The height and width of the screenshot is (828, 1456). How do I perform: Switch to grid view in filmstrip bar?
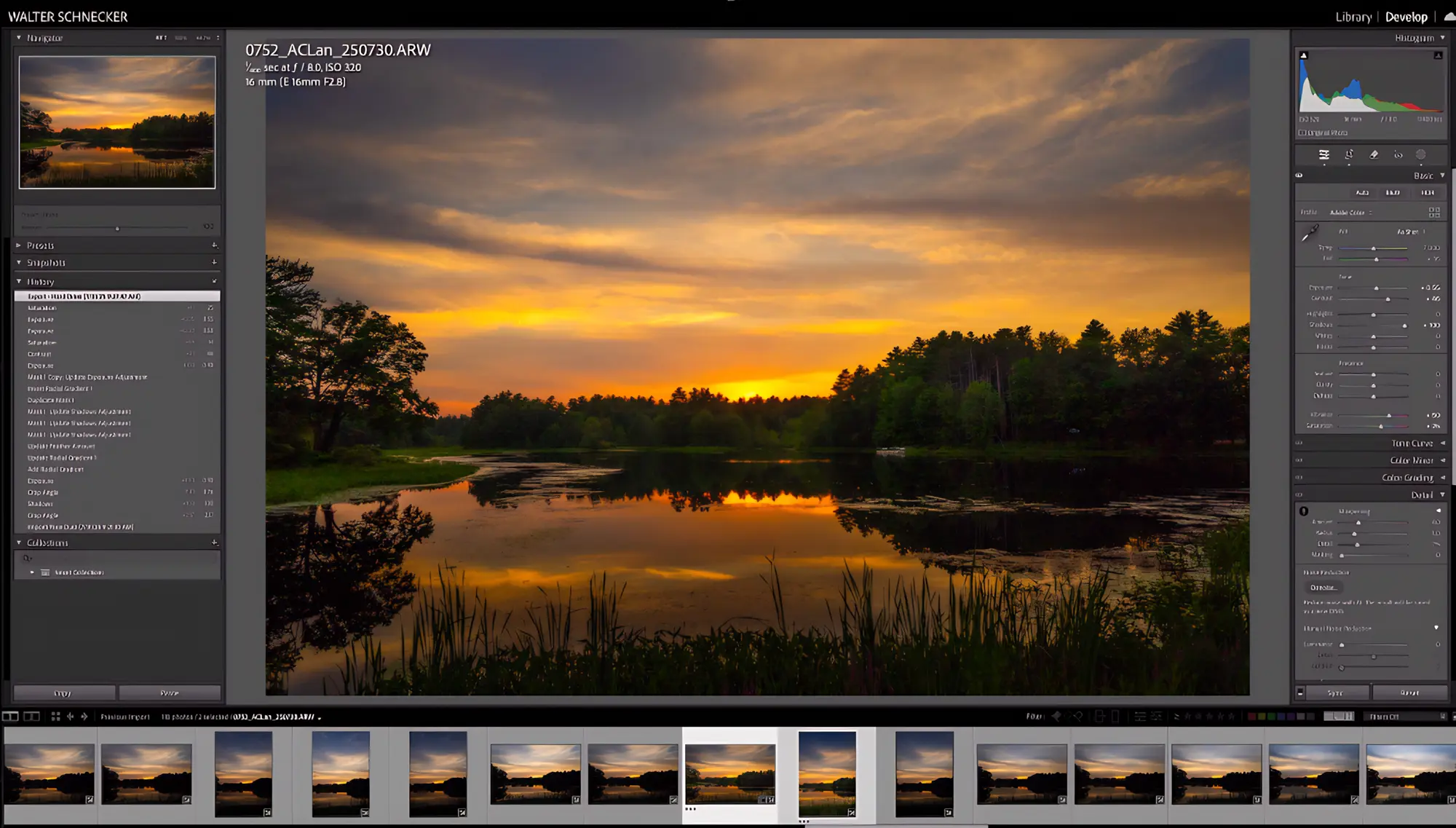point(55,717)
